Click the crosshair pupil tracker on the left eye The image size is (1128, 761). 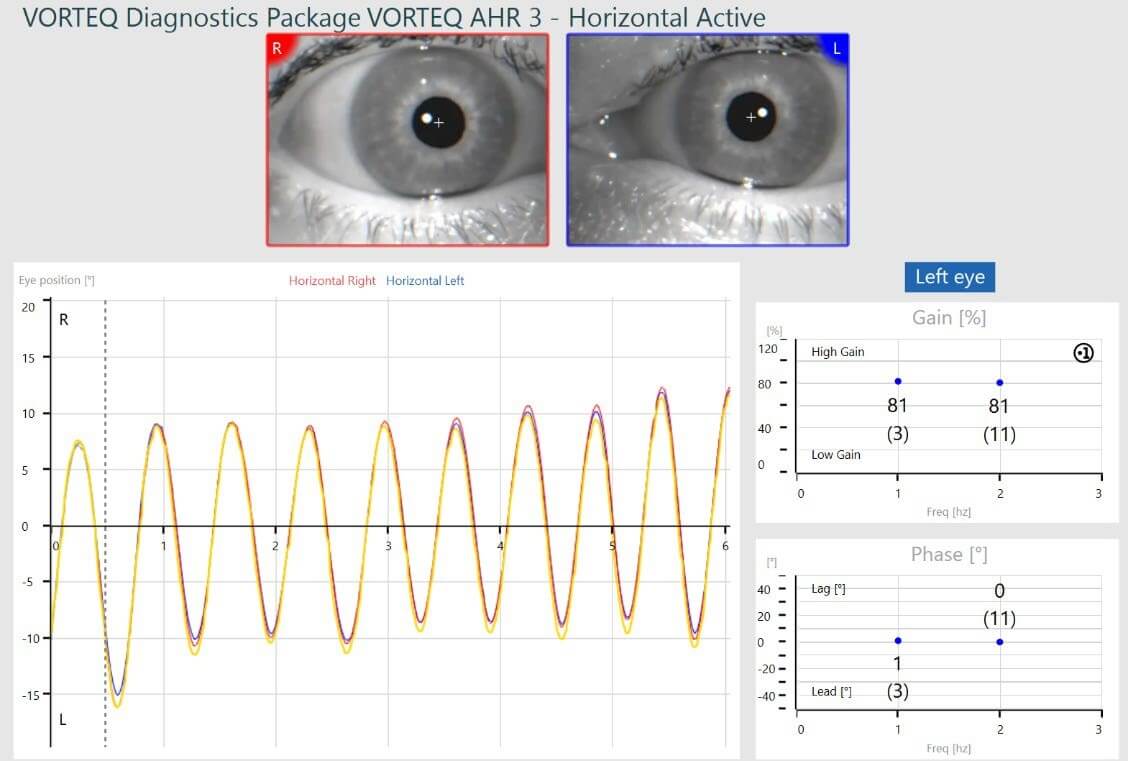click(x=751, y=117)
